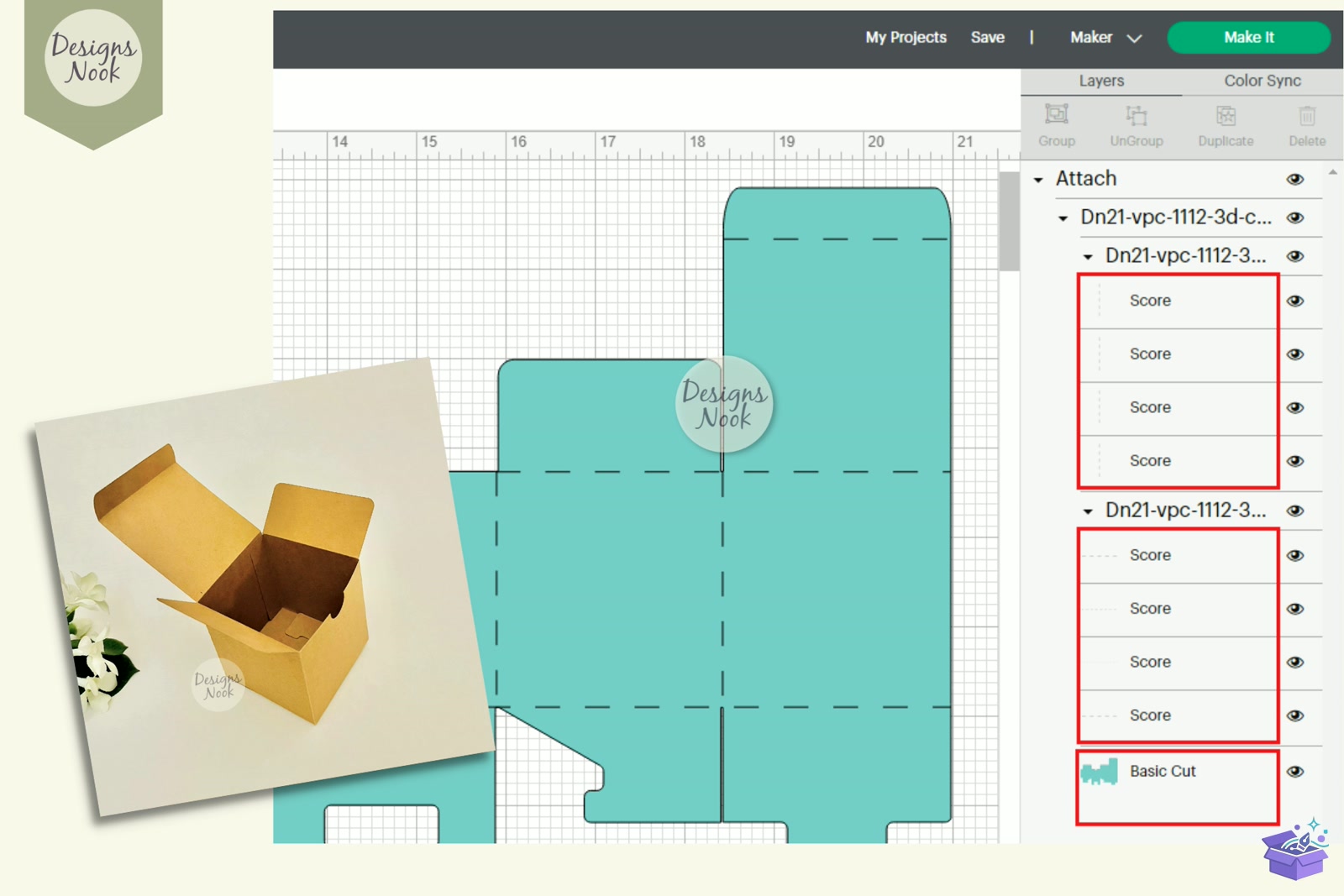Click Save in the top bar
The image size is (1344, 896).
[988, 38]
